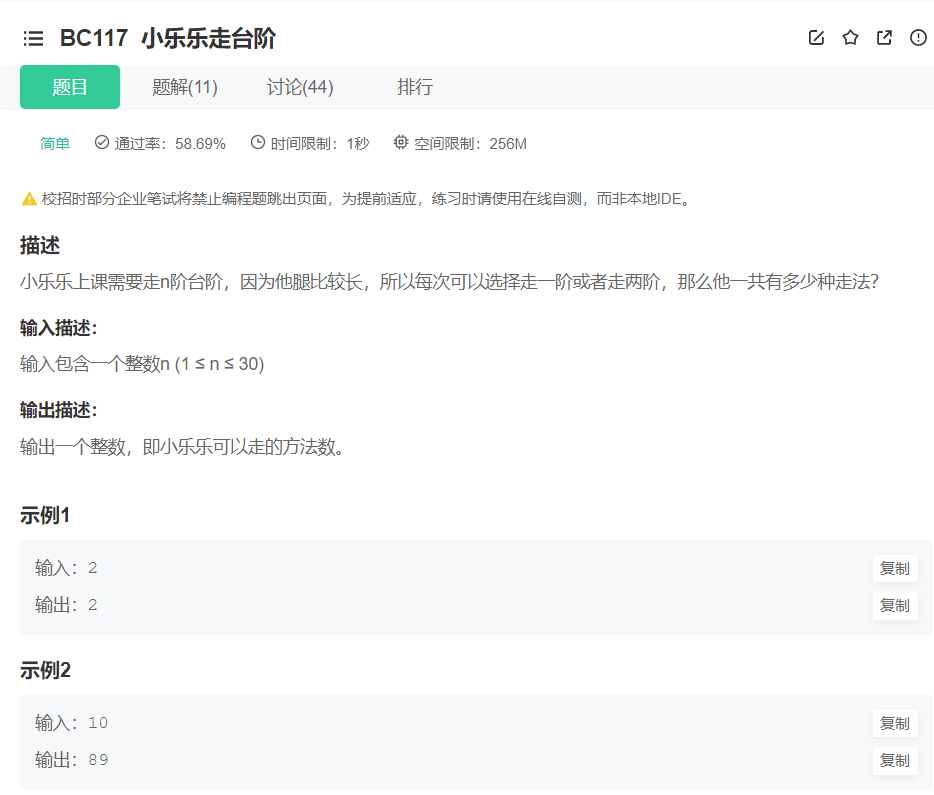Open the 讨论(44) tab
Image resolution: width=934 pixels, height=795 pixels.
[300, 87]
